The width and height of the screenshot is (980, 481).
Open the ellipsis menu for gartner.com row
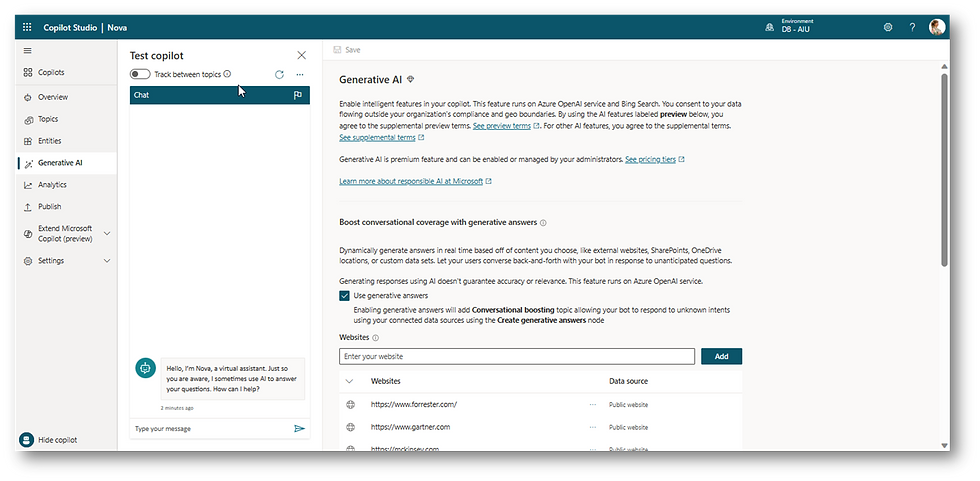[x=592, y=427]
